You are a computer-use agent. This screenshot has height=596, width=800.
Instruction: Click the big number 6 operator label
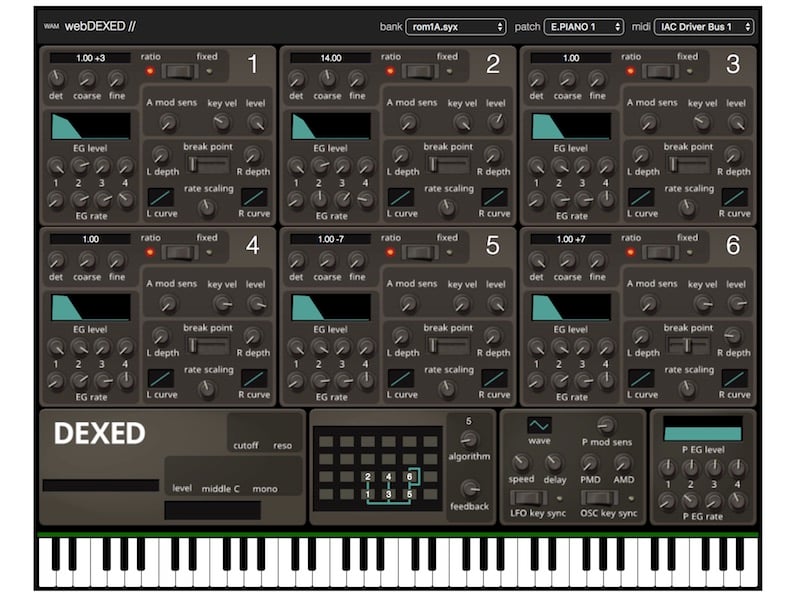click(732, 246)
